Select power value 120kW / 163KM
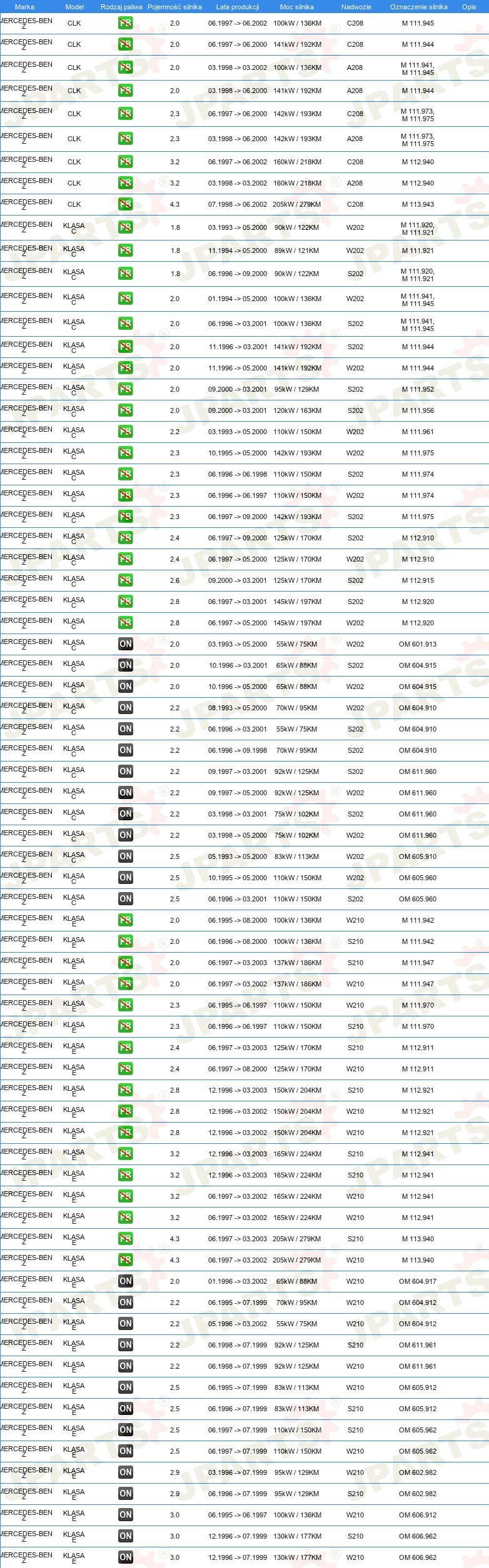The height and width of the screenshot is (1568, 489). [x=298, y=410]
